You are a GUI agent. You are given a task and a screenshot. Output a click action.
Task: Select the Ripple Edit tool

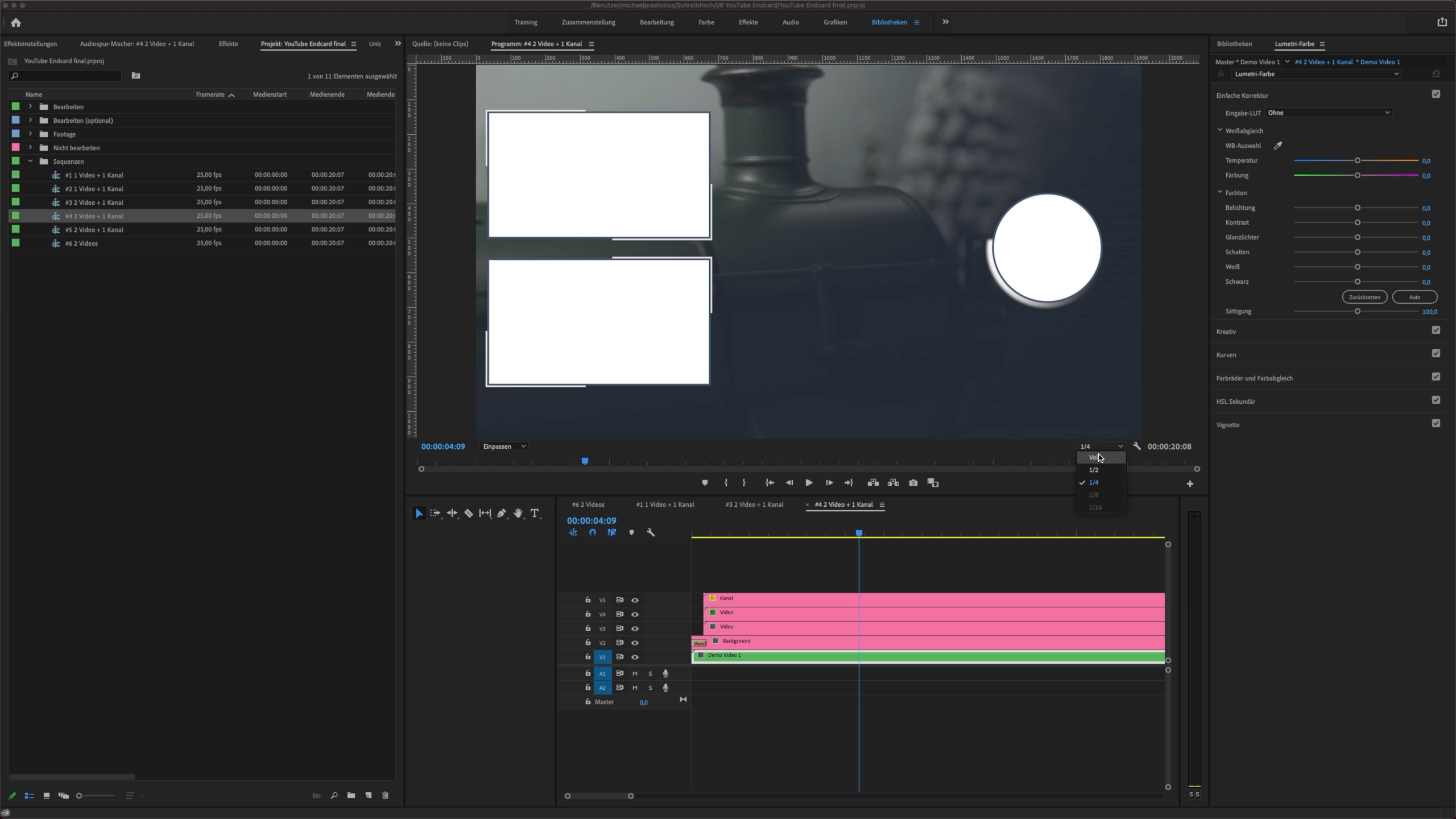pyautogui.click(x=452, y=514)
